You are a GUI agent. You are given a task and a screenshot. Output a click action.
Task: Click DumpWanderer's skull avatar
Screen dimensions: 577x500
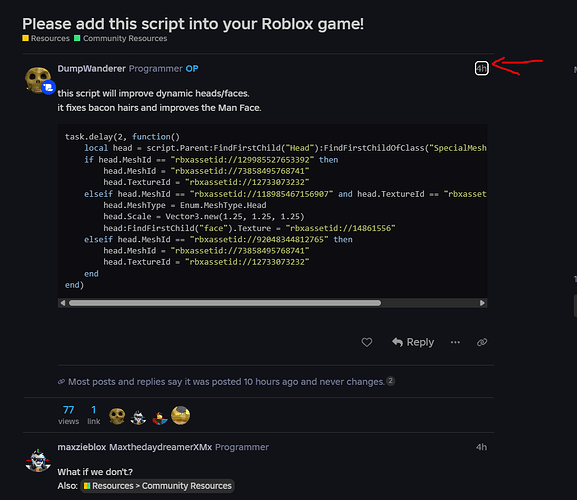click(38, 80)
